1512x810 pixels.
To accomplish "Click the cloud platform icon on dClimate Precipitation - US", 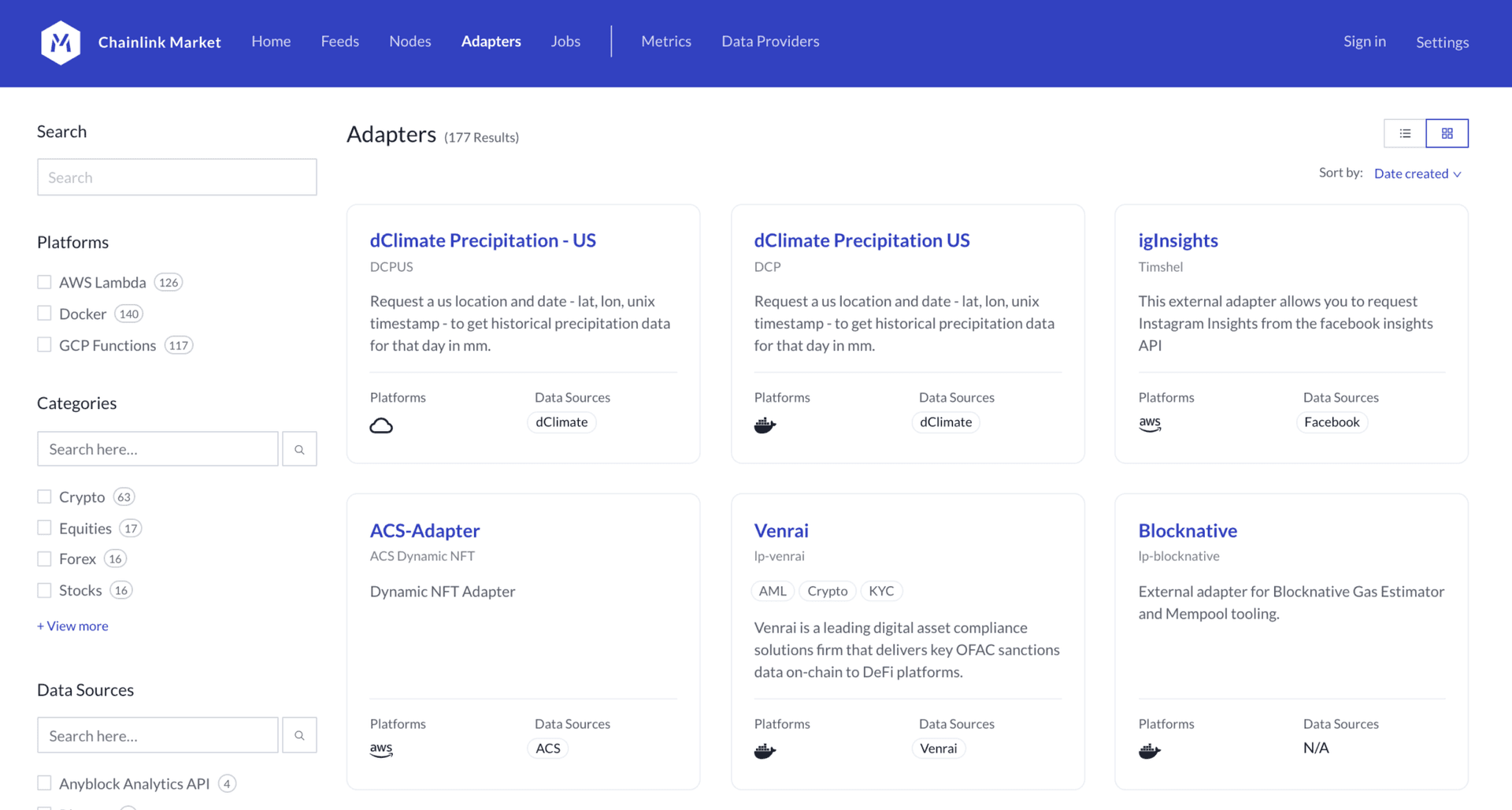I will (381, 425).
